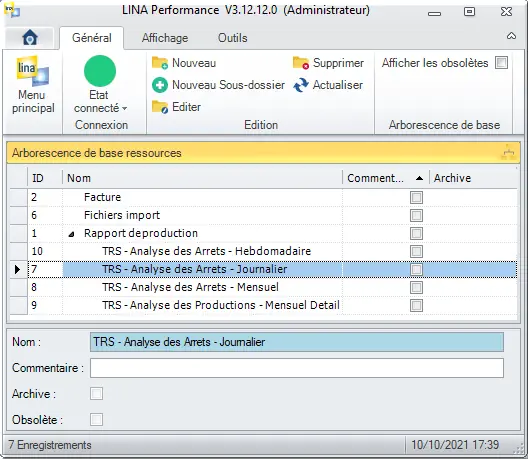
Task: Select TRS - Analyse des Arrets - Mensuel row
Action: pos(263,287)
